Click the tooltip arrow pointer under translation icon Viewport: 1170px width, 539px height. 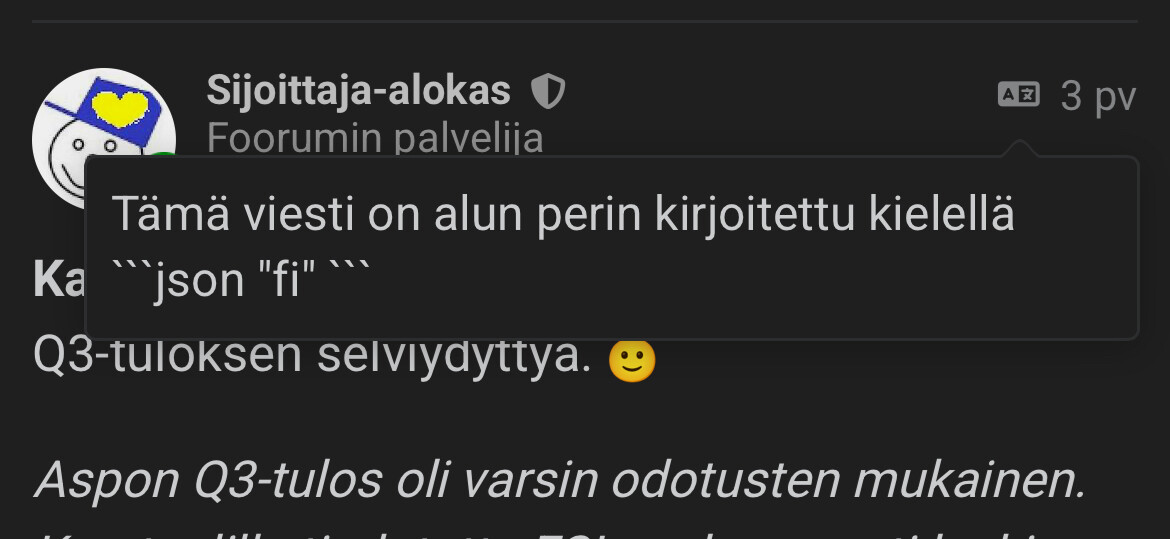pyautogui.click(x=1019, y=148)
